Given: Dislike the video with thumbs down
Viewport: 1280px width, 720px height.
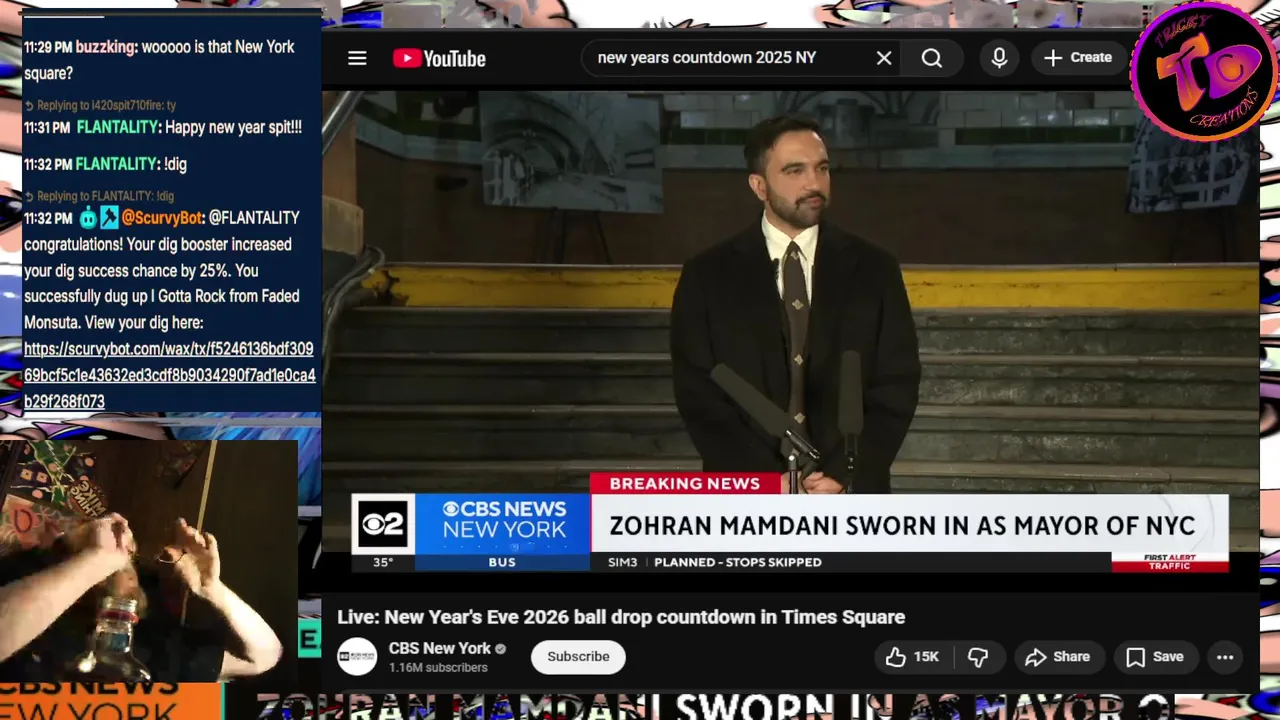Looking at the screenshot, I should tap(978, 657).
